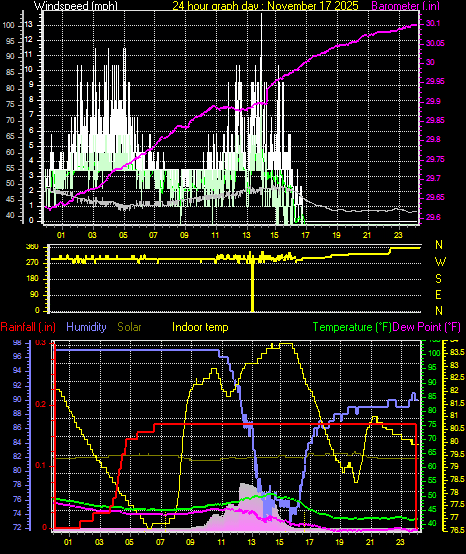Click the W compass label on direction chart
Viewport: 466px width, 554px height.
click(x=440, y=262)
